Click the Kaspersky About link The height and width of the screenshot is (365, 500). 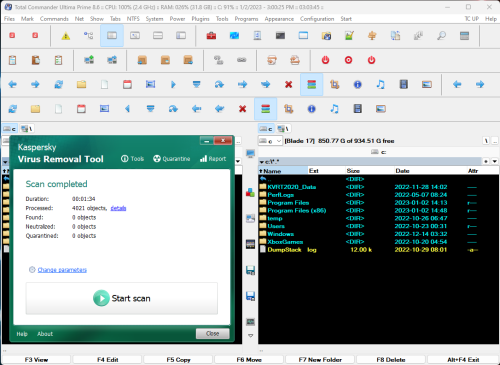(45, 334)
